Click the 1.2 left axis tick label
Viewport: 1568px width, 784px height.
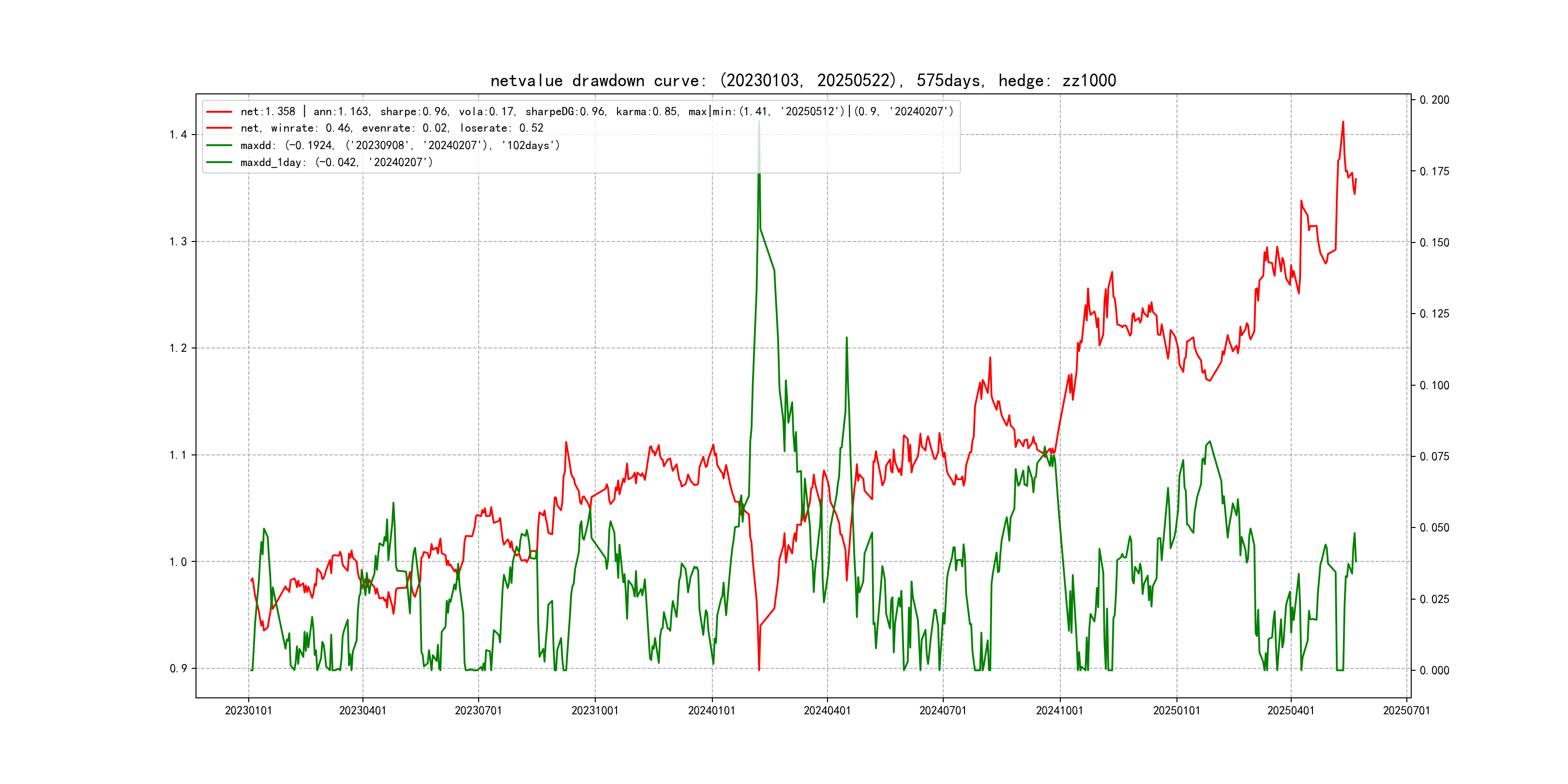(x=178, y=348)
